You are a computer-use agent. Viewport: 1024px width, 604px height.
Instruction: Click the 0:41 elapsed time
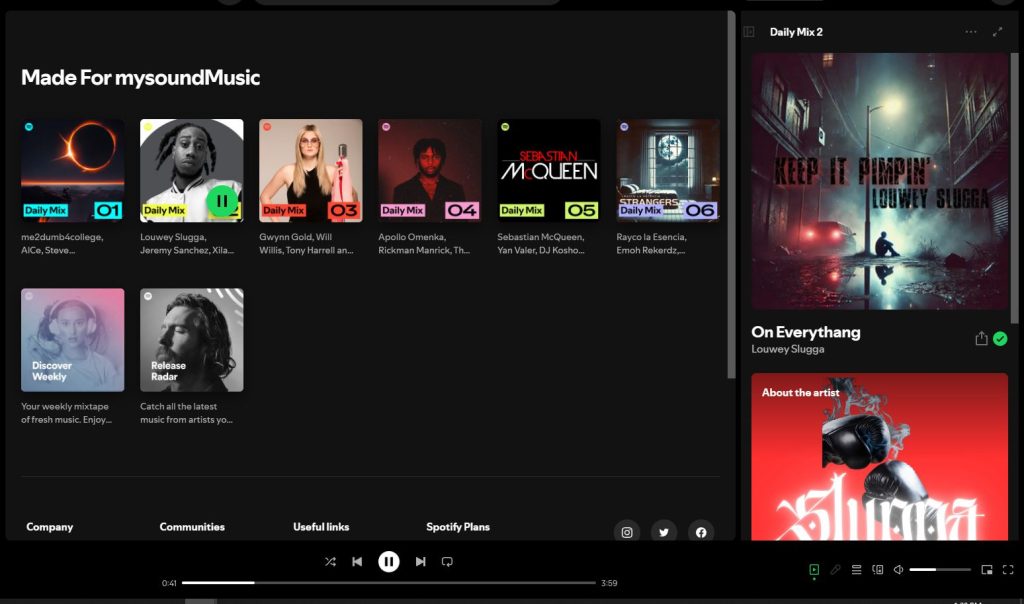coord(169,583)
